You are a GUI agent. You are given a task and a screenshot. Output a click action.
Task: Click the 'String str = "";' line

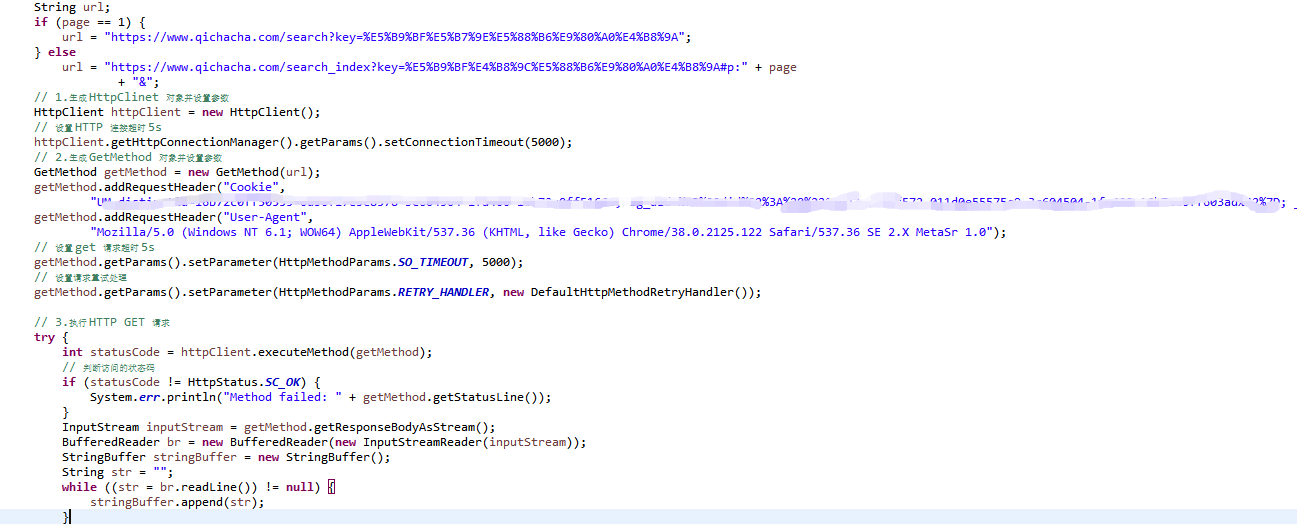click(118, 472)
